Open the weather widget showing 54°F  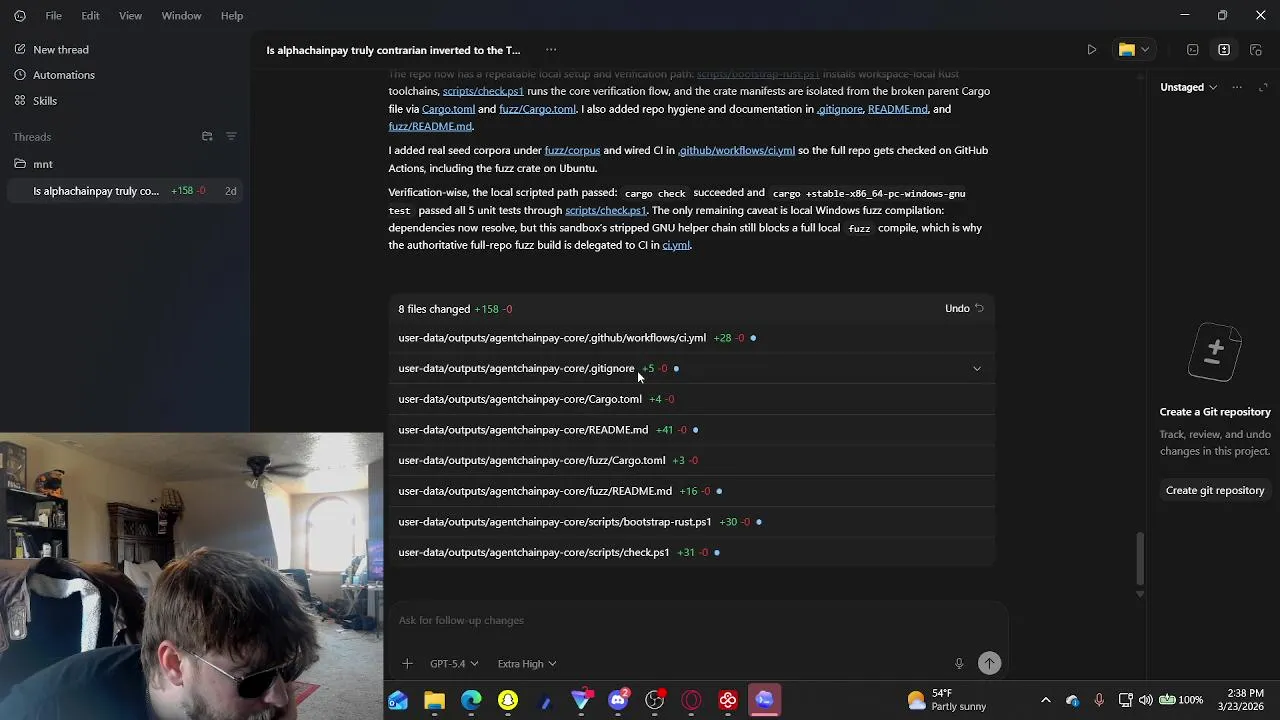click(x=946, y=700)
